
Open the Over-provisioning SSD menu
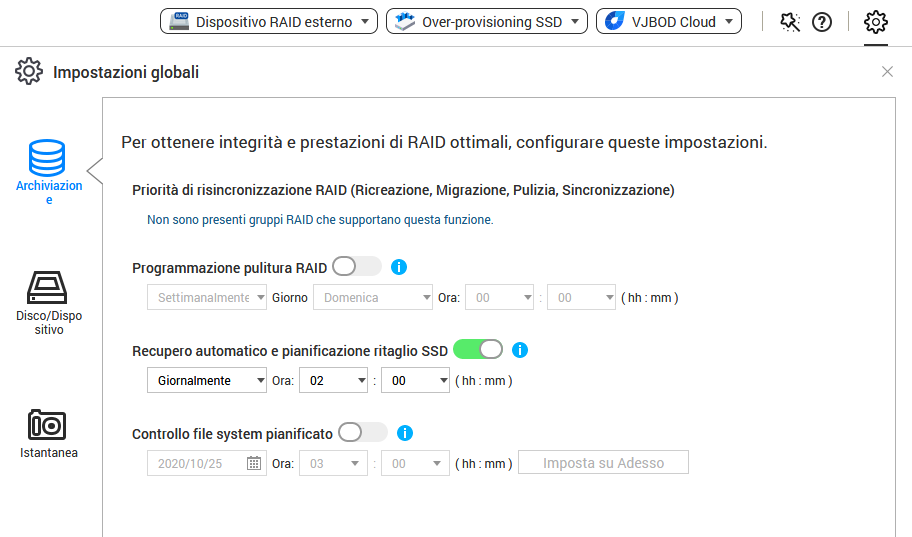click(x=486, y=21)
